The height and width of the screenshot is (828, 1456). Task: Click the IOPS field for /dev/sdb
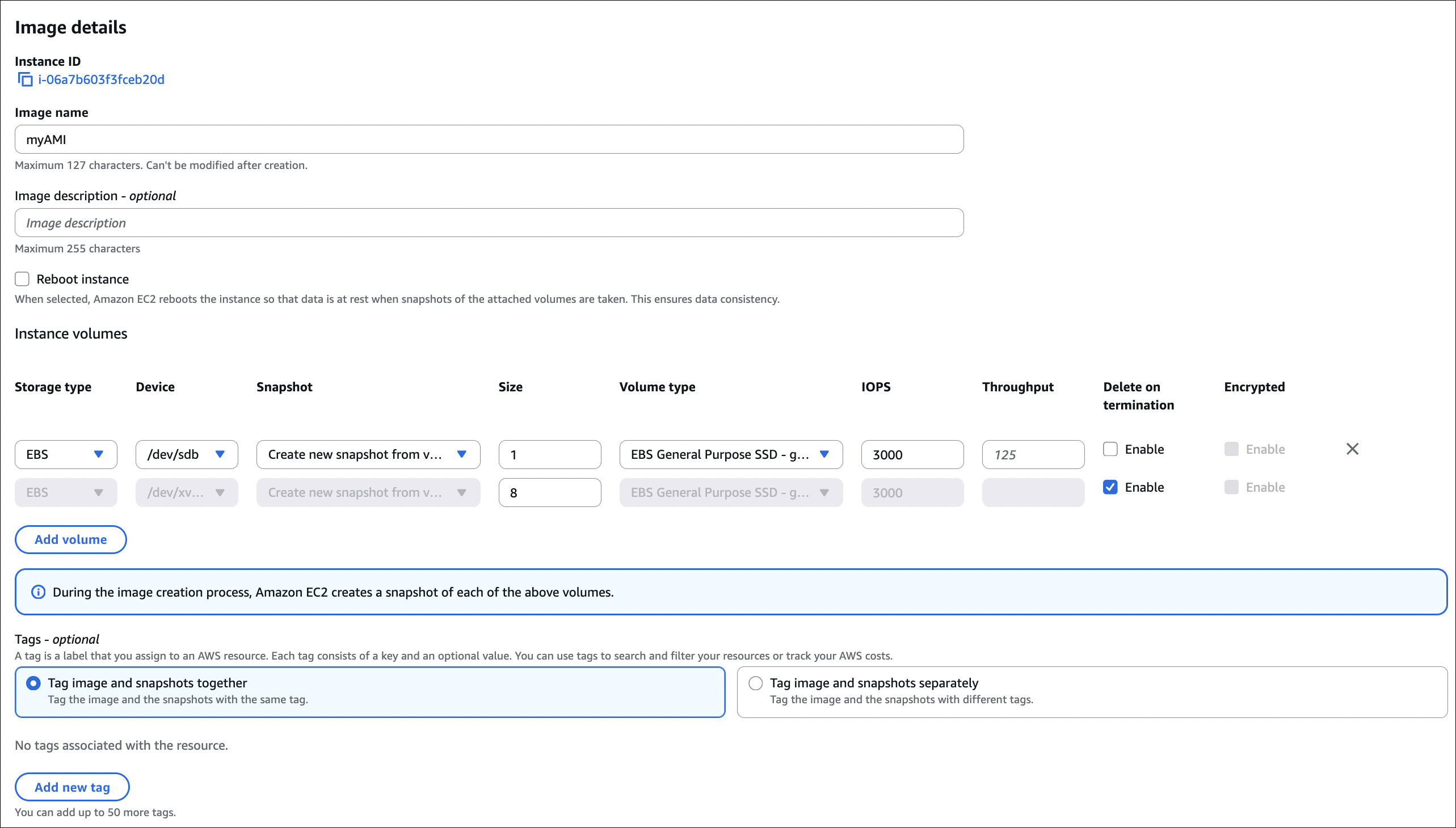pos(912,454)
